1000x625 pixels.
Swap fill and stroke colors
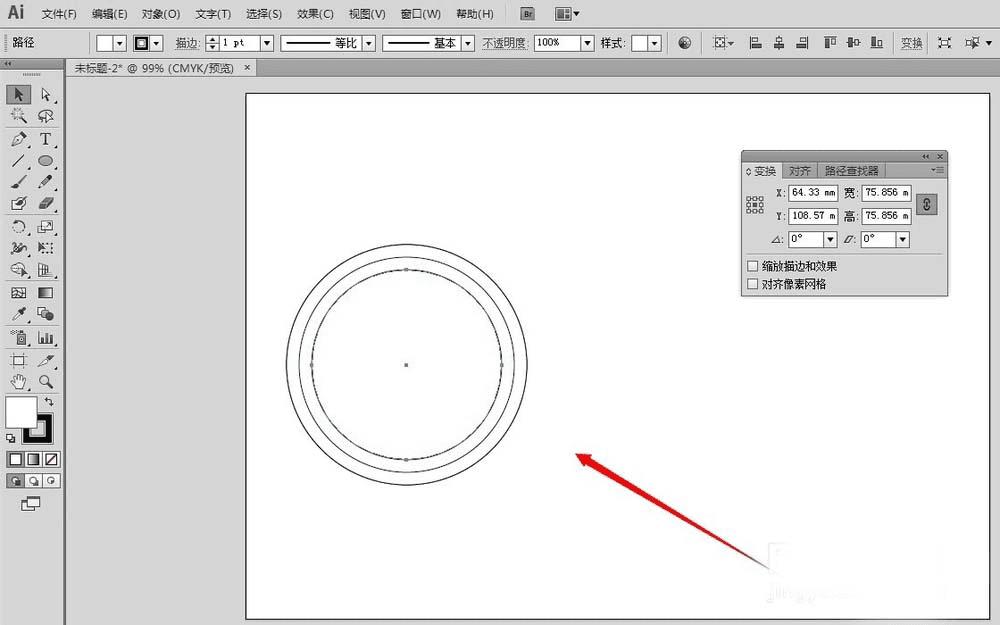(48, 402)
